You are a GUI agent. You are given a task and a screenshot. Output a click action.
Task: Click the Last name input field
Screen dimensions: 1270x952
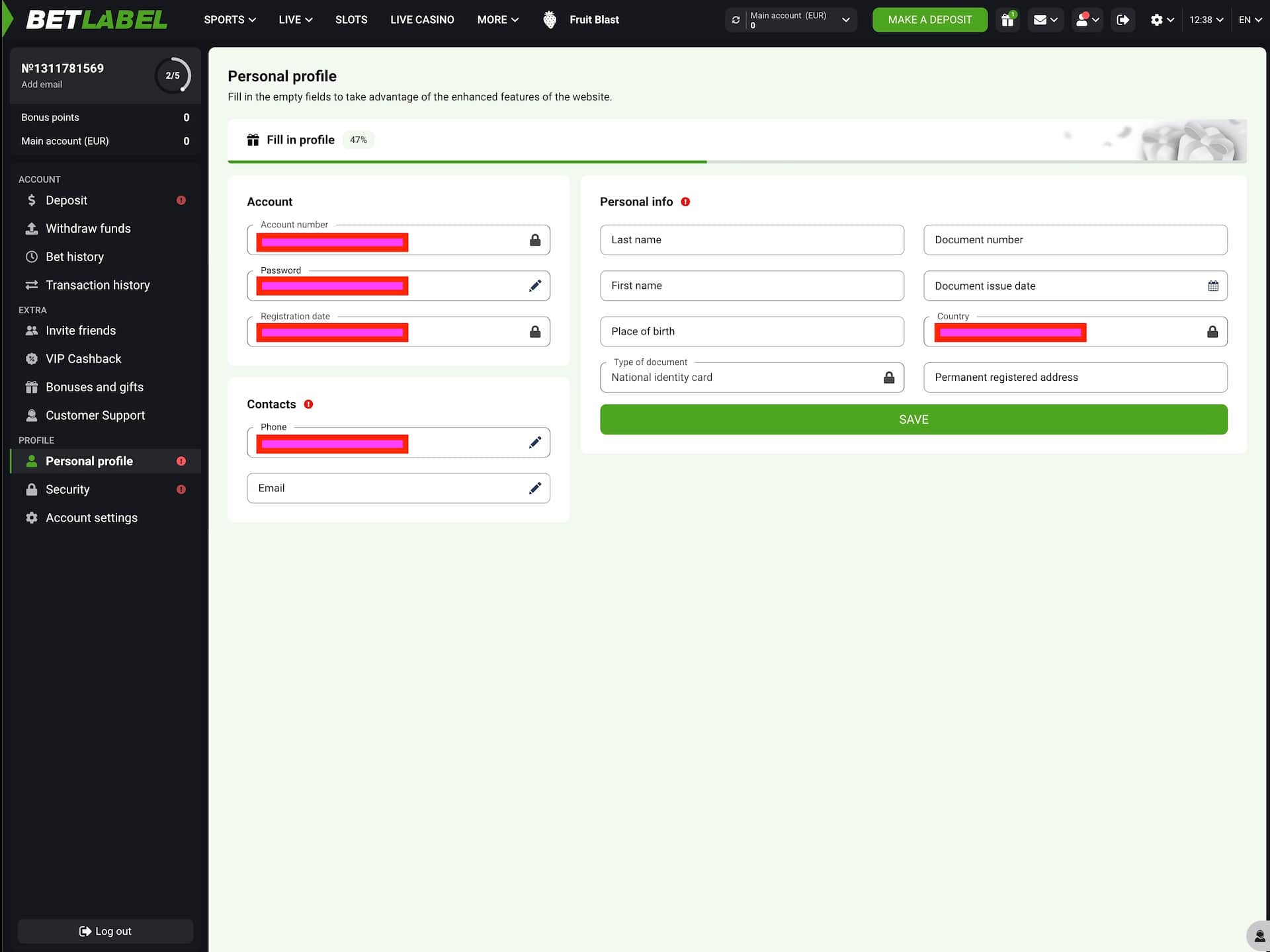751,239
